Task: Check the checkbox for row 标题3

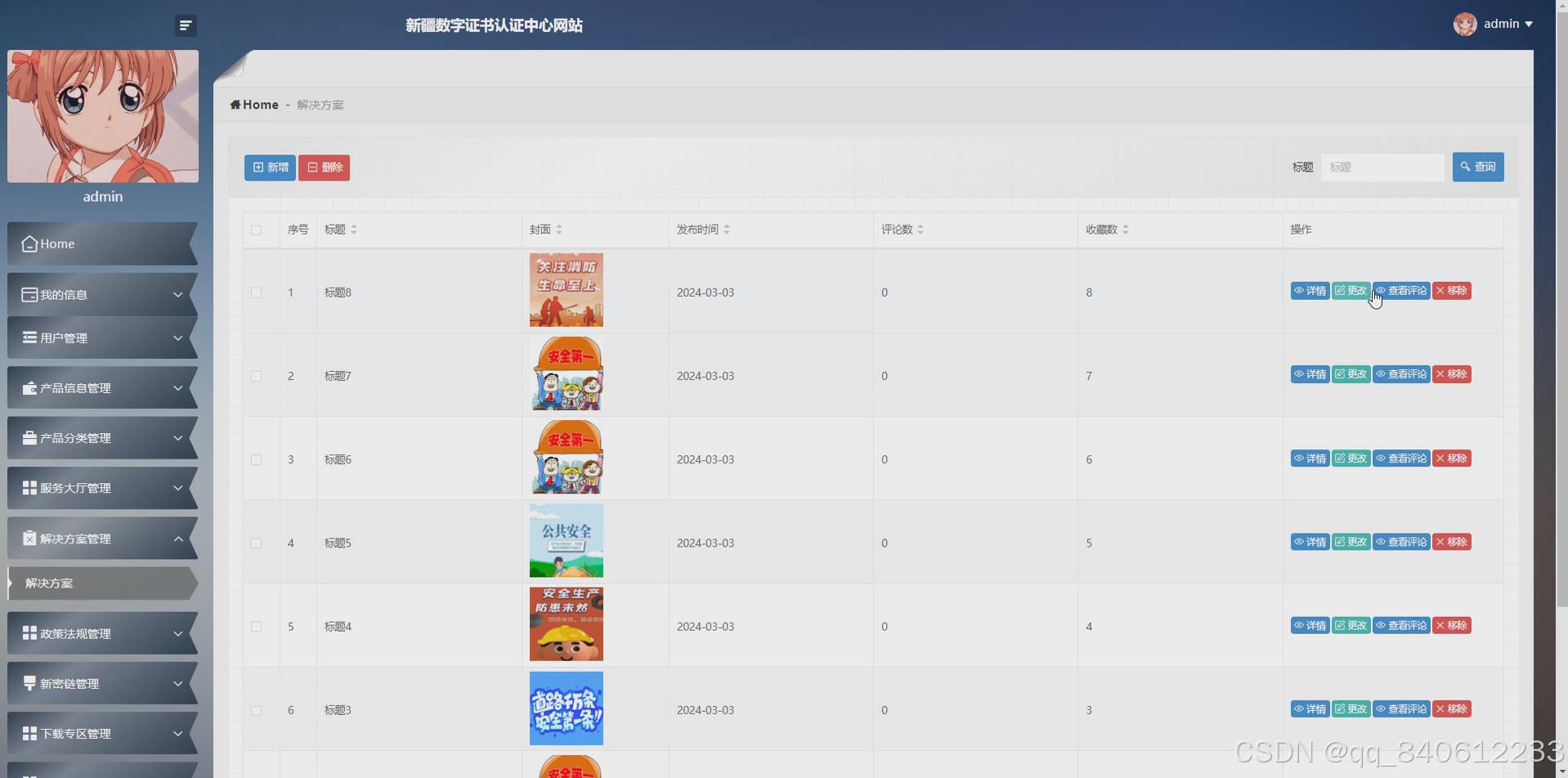Action: click(257, 710)
